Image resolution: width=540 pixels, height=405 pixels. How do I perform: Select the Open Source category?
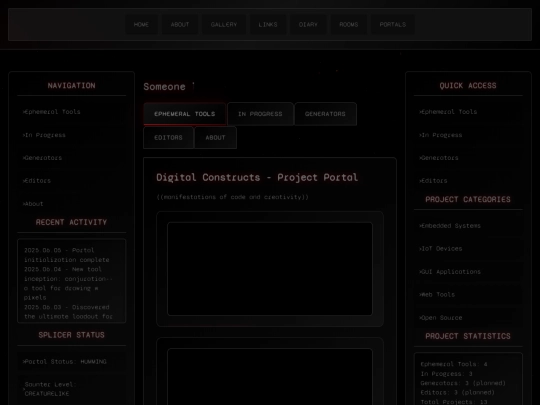coord(468,318)
